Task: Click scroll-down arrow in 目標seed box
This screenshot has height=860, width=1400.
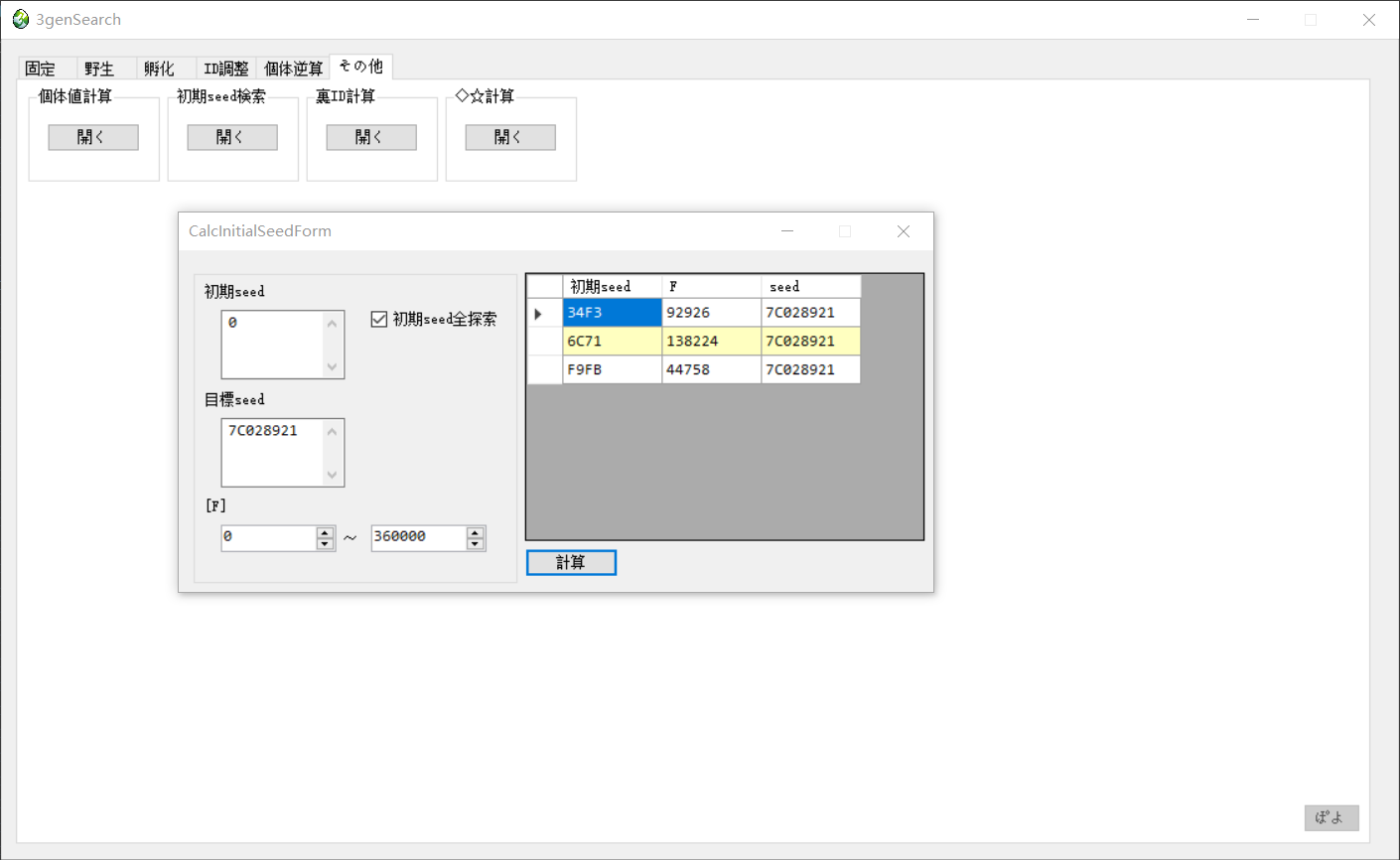Action: click(333, 475)
